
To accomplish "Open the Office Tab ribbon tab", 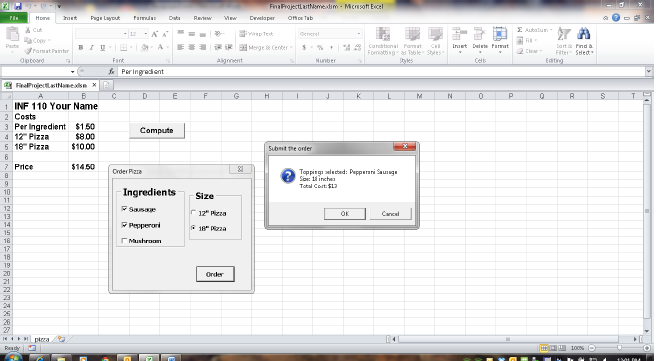I will (x=300, y=18).
